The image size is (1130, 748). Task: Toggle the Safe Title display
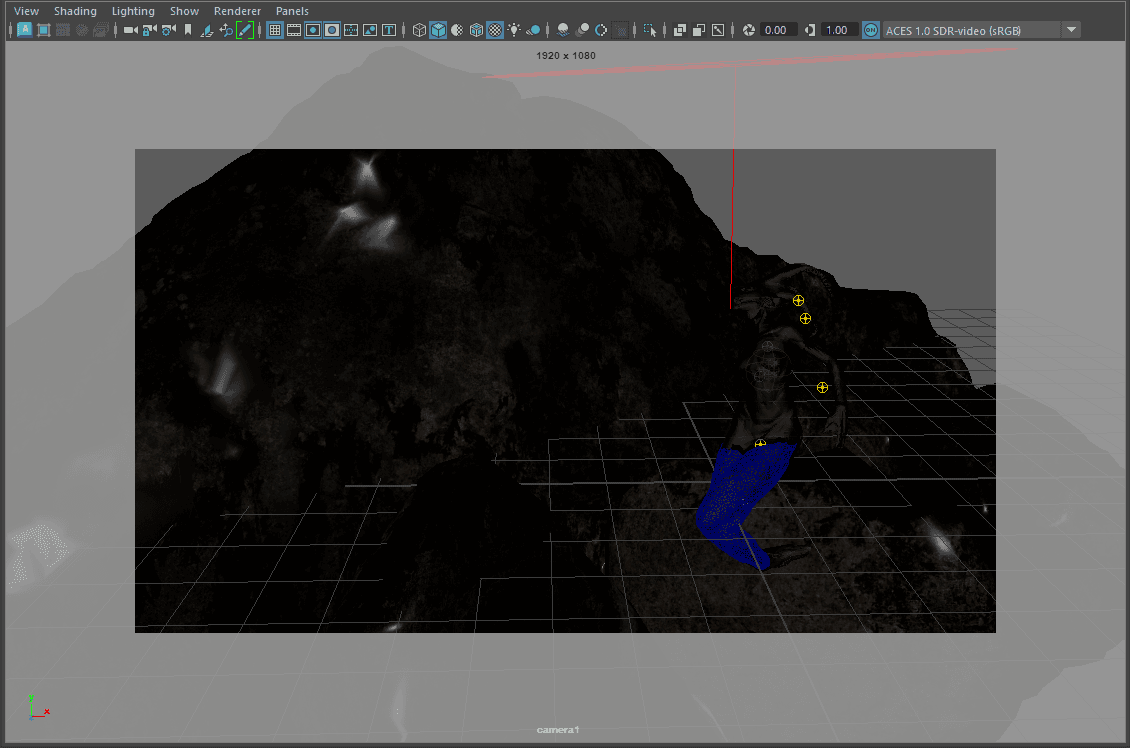tap(389, 30)
